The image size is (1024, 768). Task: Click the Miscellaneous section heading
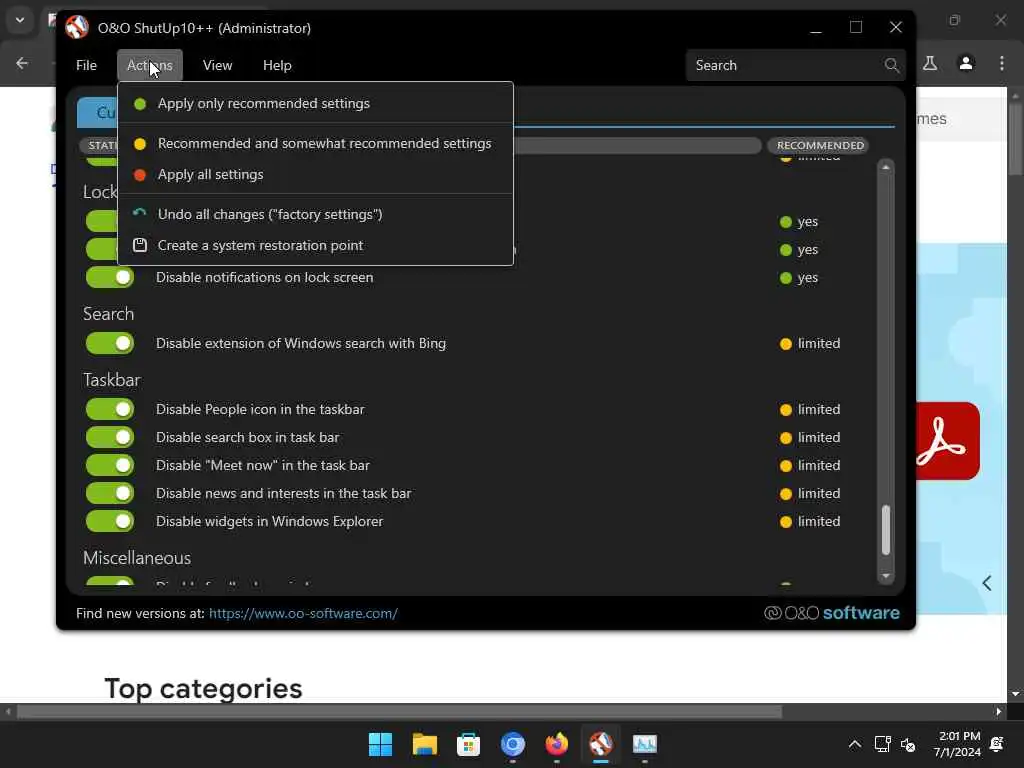137,558
